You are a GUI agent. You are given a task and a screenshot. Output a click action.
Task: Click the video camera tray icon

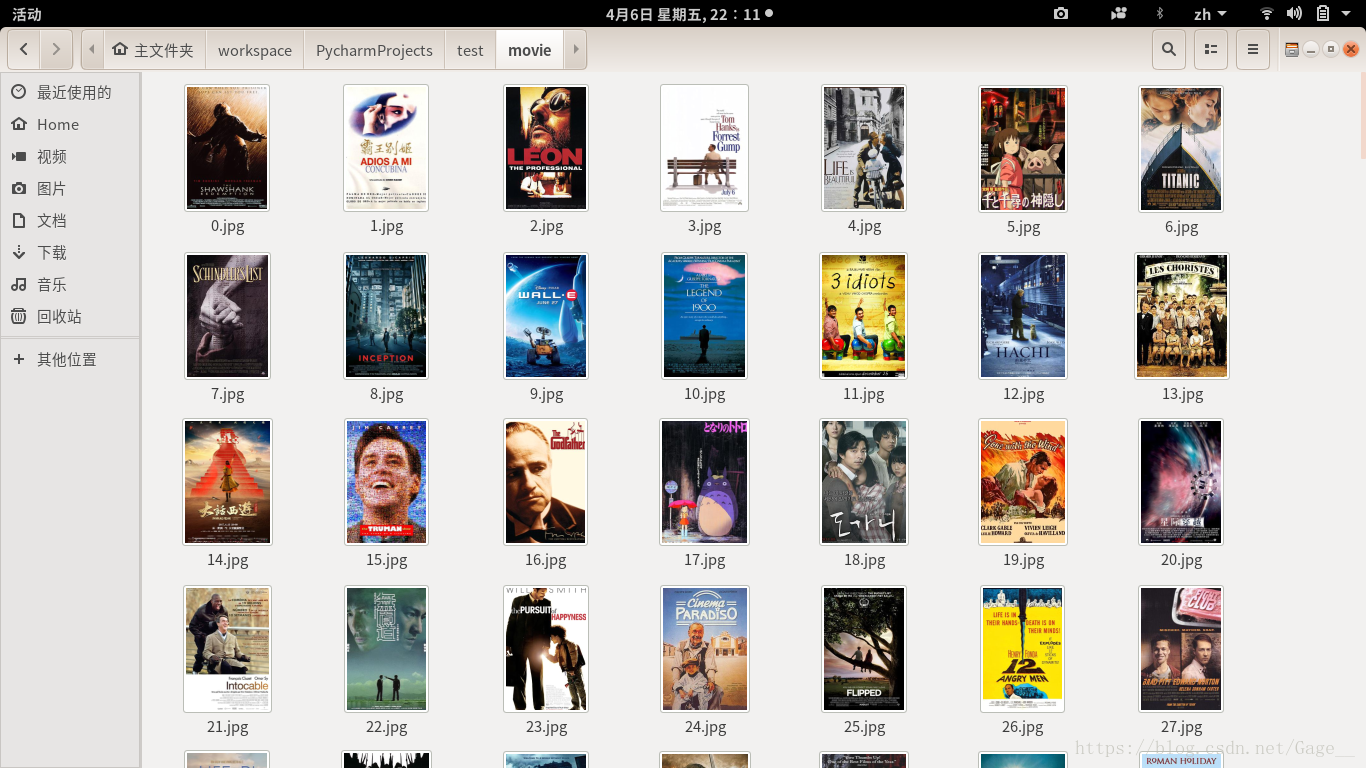(1119, 14)
